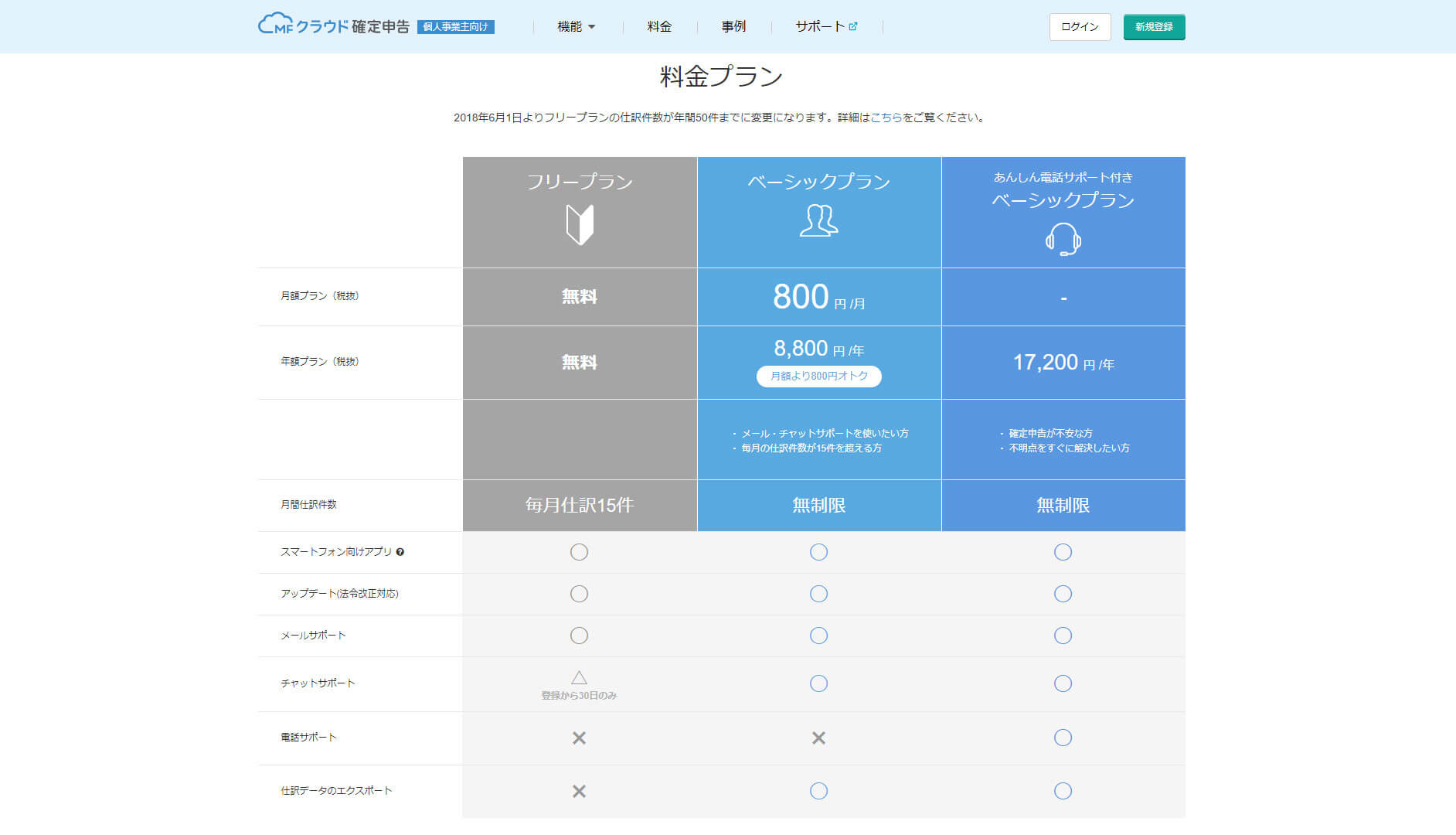The width and height of the screenshot is (1456, 835).
Task: Open the サポート external link
Action: click(x=826, y=26)
